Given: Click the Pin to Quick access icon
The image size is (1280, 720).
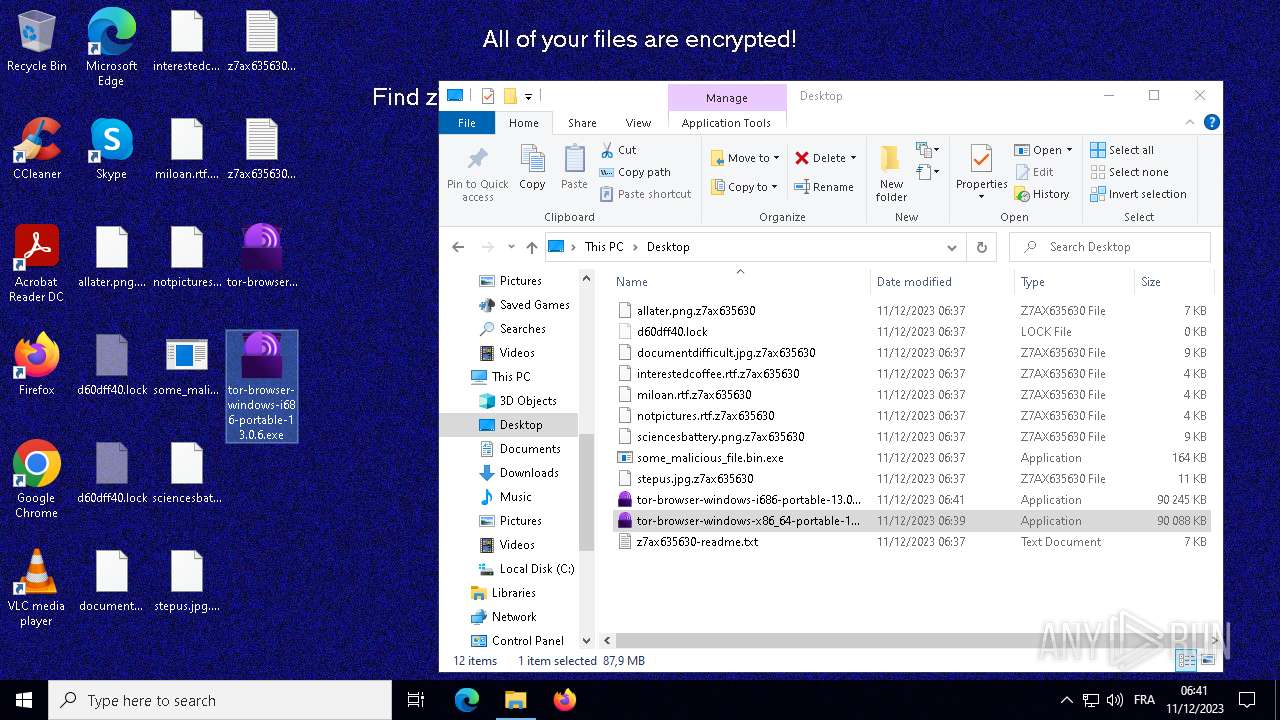Looking at the screenshot, I should pos(478,173).
